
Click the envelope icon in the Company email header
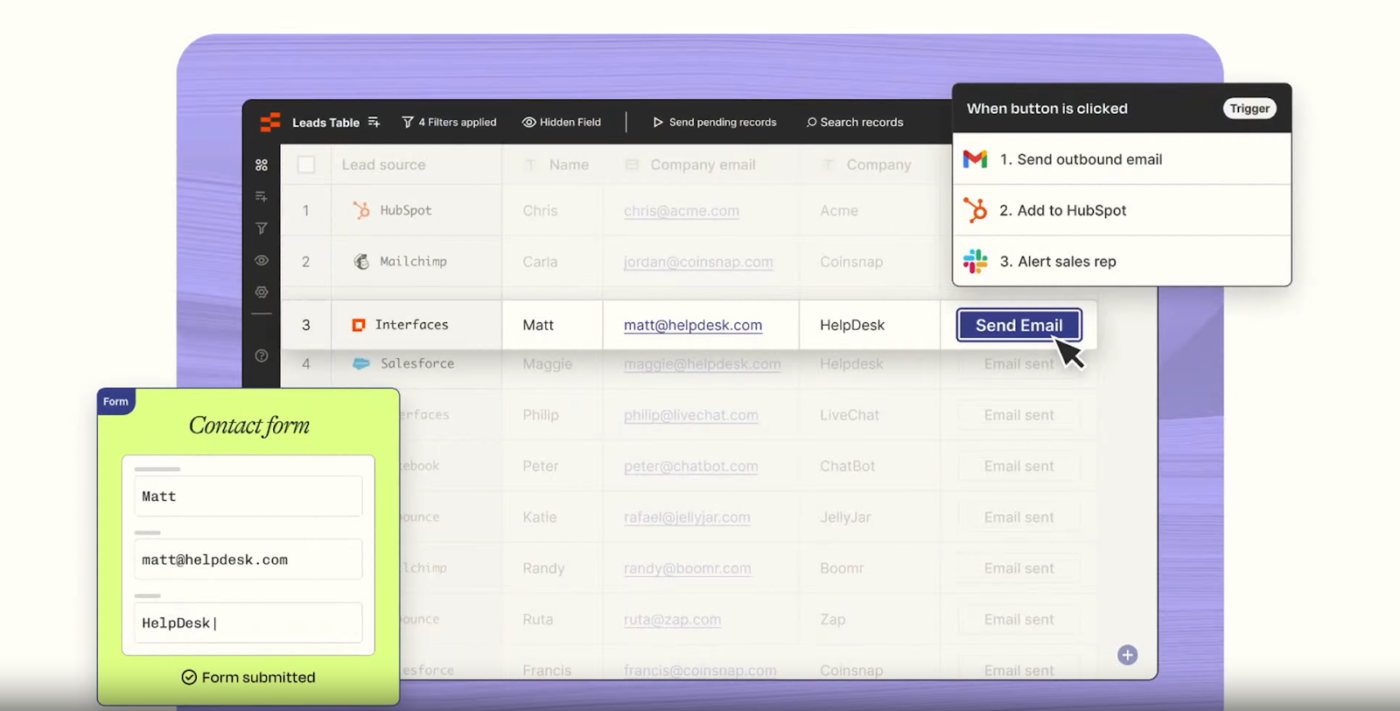coord(632,165)
